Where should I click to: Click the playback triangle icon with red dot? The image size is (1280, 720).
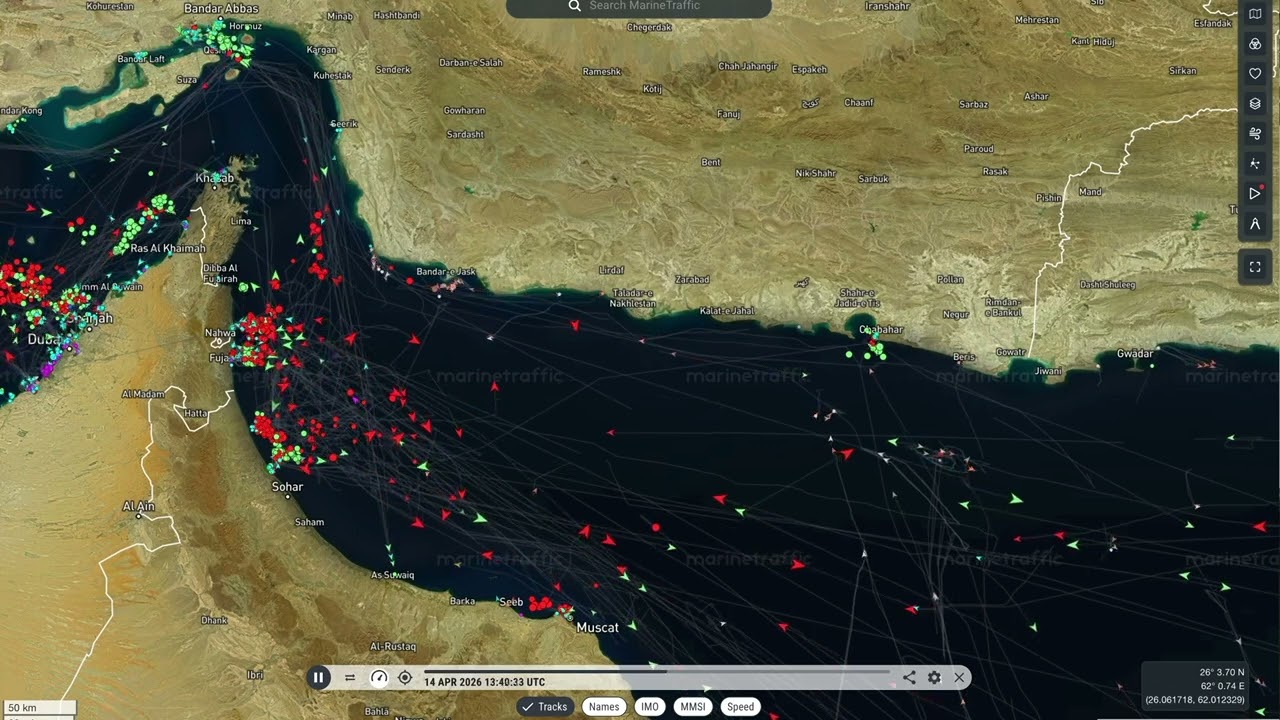point(1255,193)
